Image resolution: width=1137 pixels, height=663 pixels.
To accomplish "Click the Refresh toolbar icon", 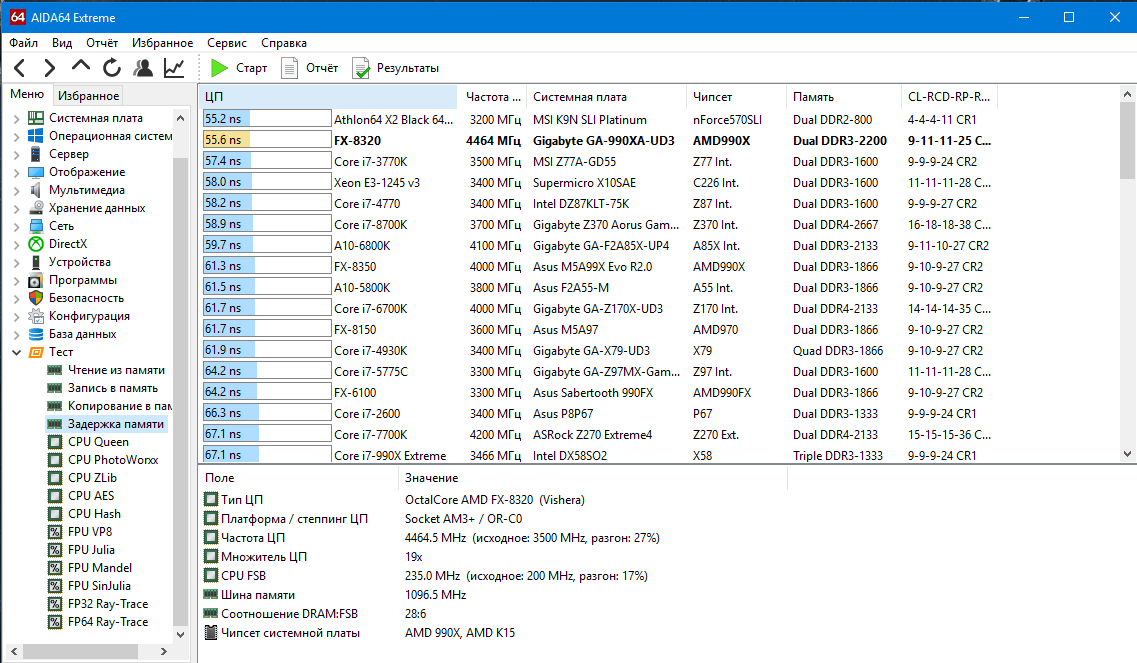I will (x=112, y=68).
